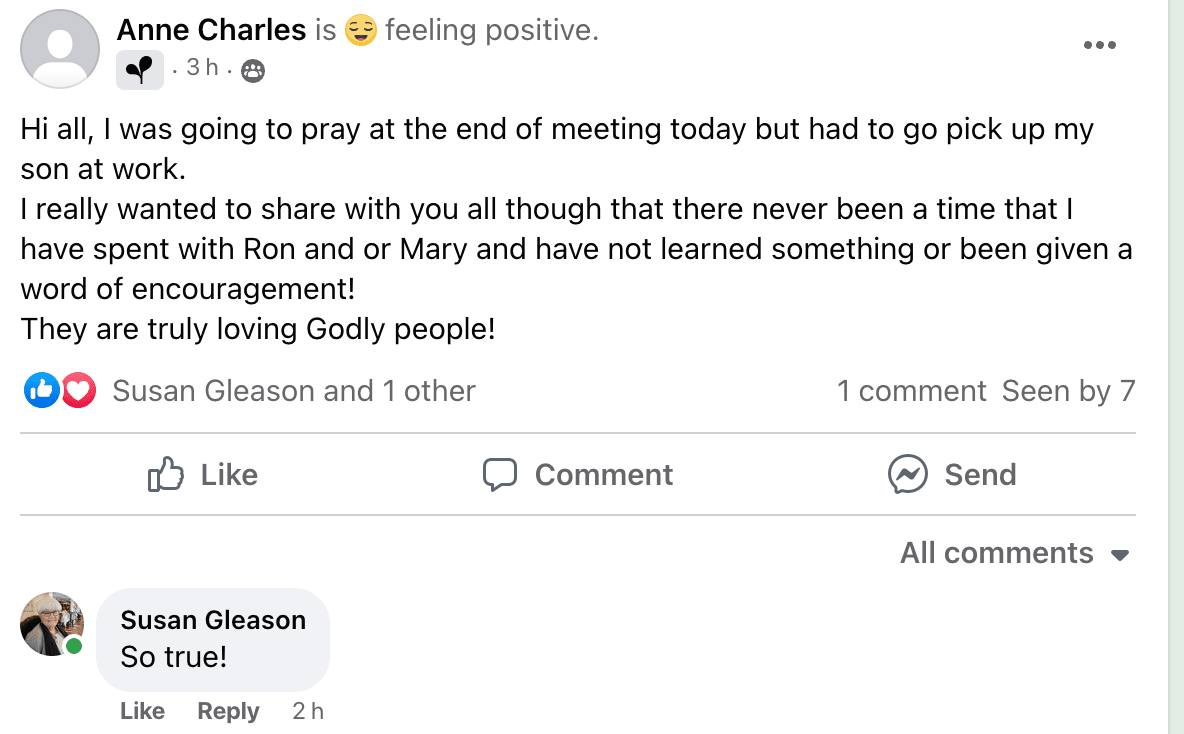
Task: Open Anne Charles author name link
Action: 211,30
